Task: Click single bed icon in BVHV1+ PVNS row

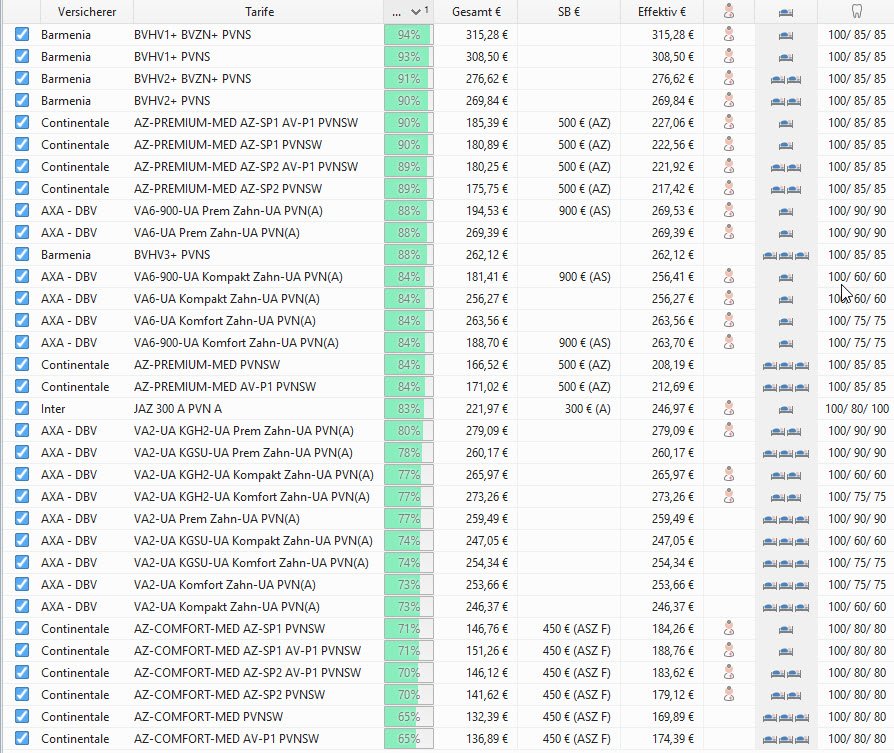Action: click(x=786, y=58)
